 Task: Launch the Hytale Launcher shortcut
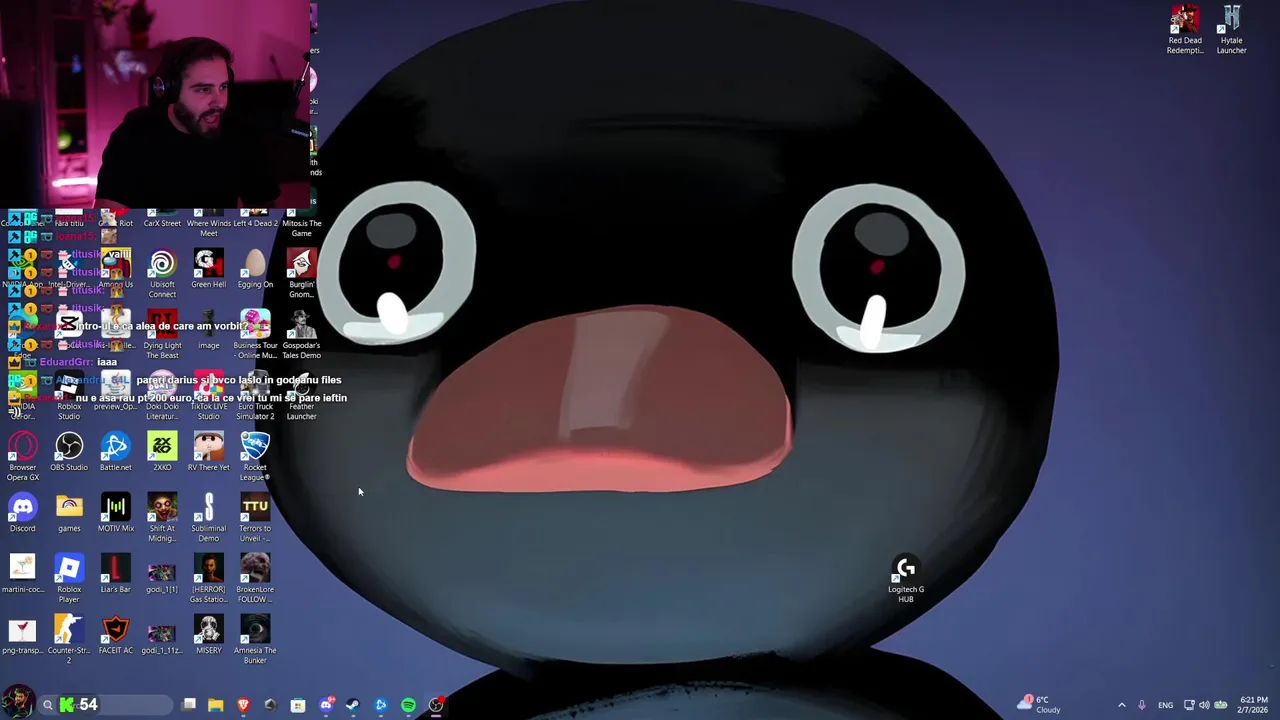[1231, 30]
